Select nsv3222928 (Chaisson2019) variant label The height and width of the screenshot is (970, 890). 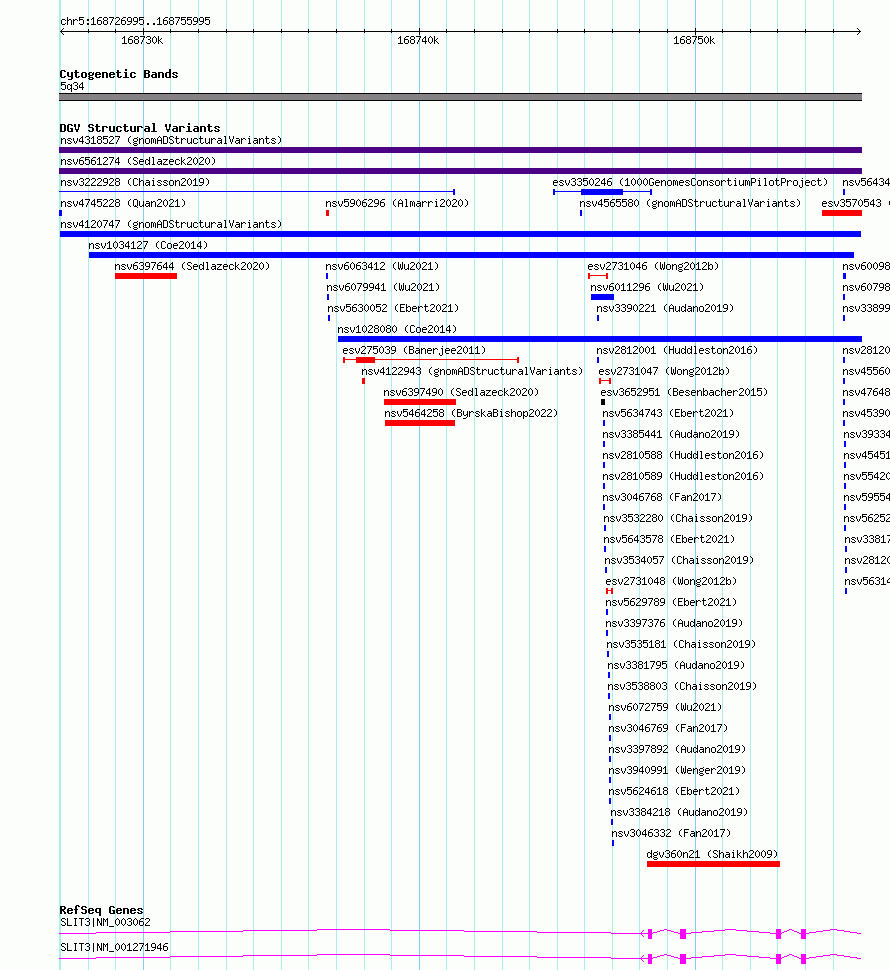pos(135,182)
